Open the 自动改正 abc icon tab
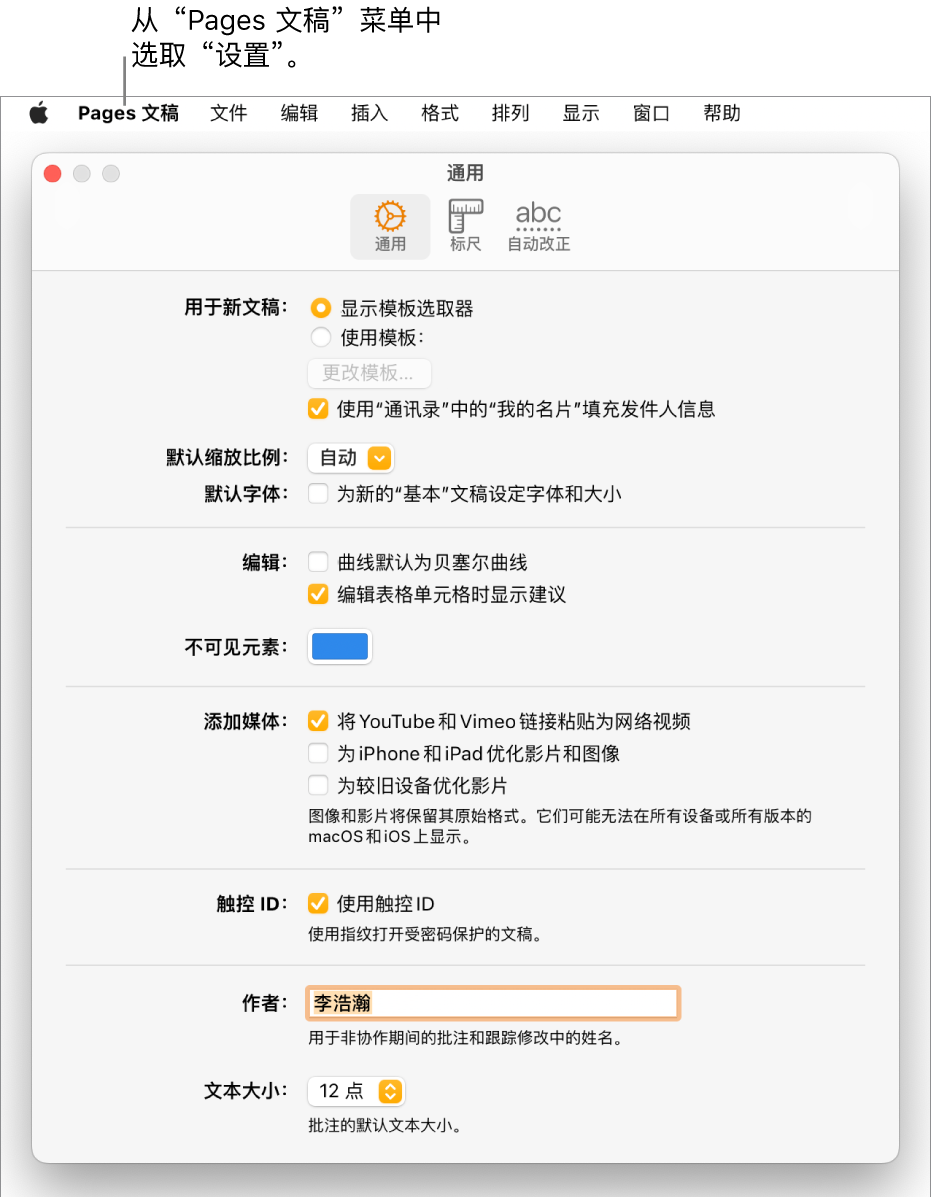931x1197 pixels. pos(539,227)
